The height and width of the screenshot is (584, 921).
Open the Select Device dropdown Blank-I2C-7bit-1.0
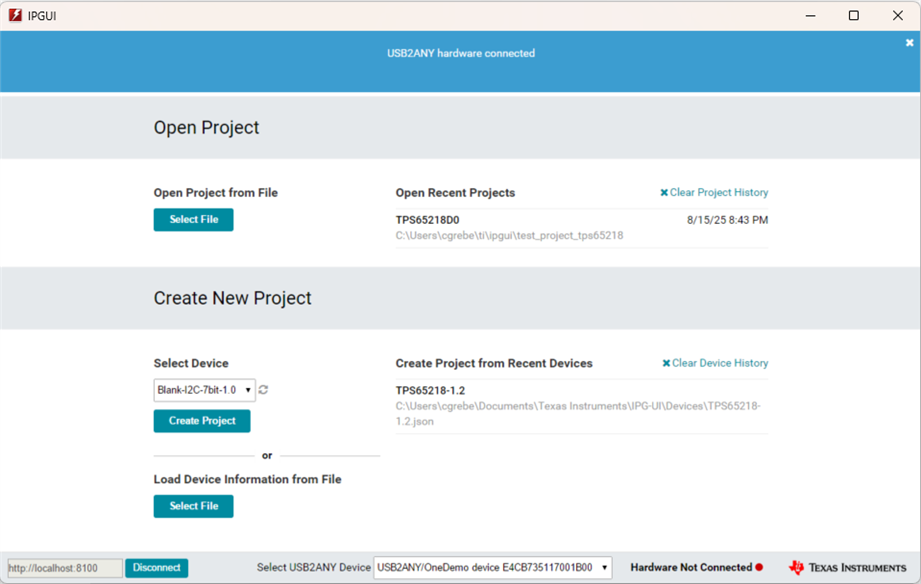204,390
